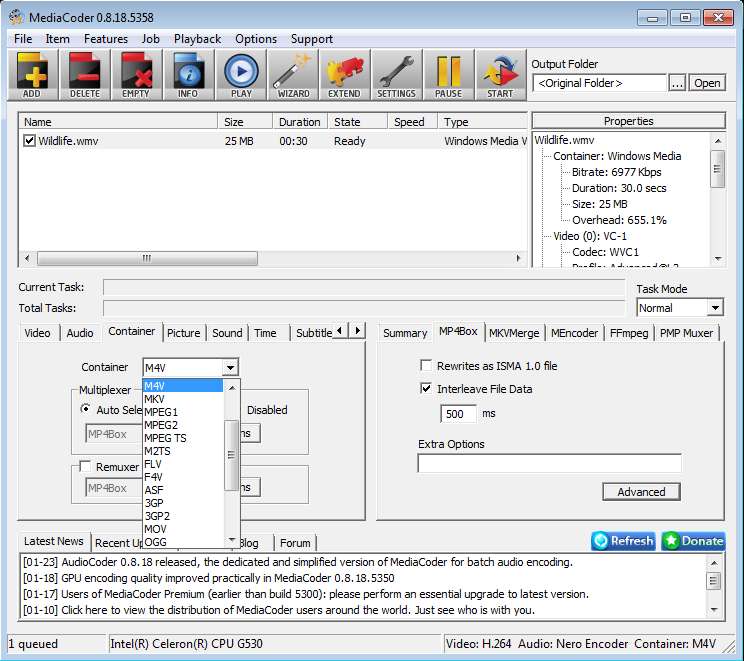Select MKV from the container list
This screenshot has width=744, height=661.
155,399
